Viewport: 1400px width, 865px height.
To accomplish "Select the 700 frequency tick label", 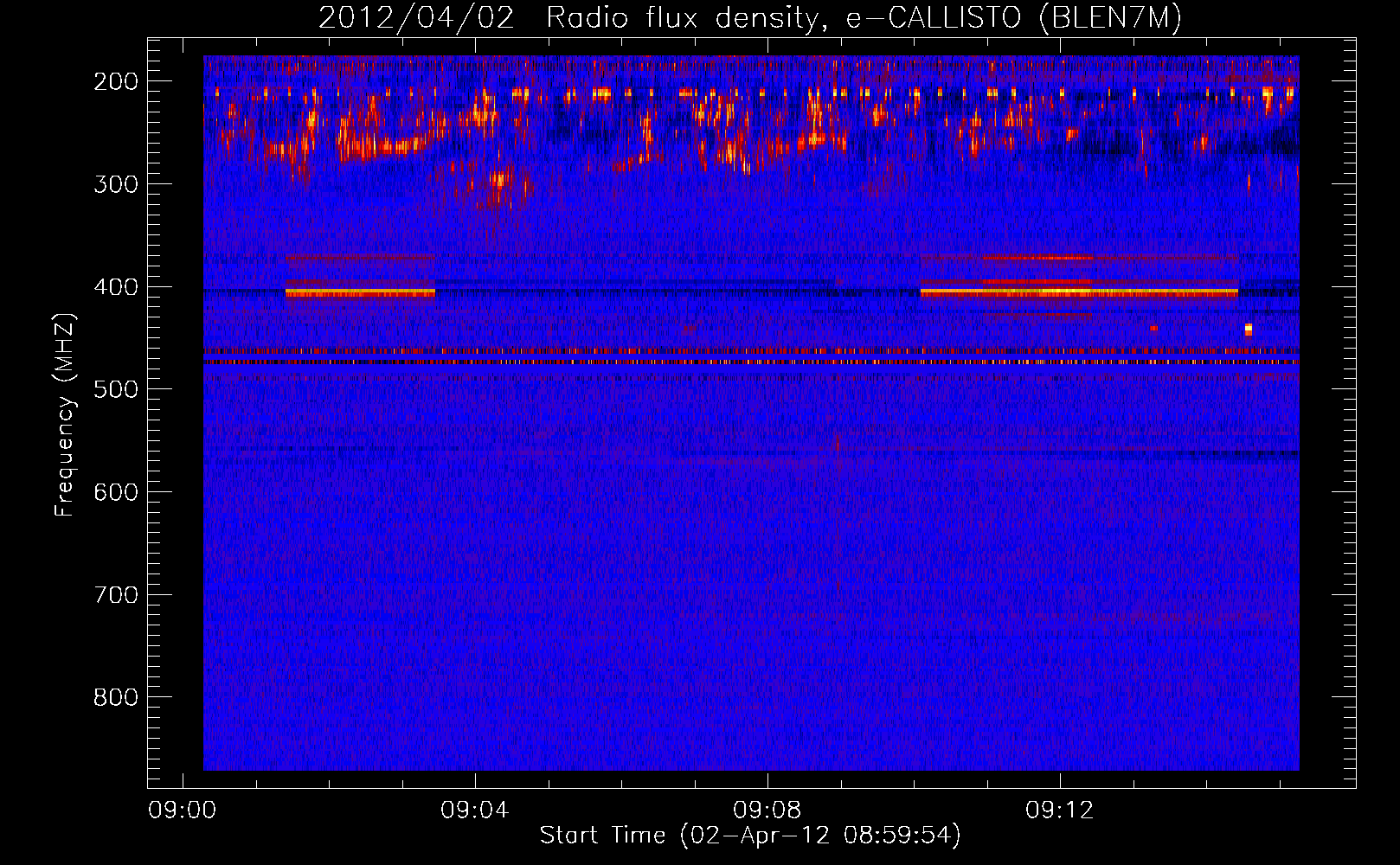I will tap(116, 595).
